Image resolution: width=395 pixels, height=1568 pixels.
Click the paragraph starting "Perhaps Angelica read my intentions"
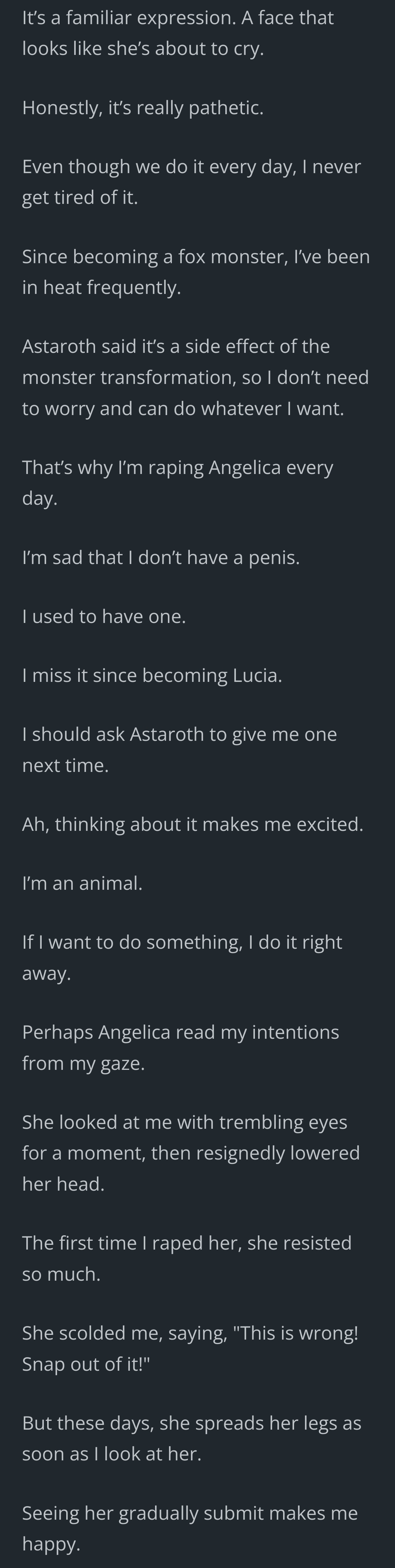coord(180,1047)
